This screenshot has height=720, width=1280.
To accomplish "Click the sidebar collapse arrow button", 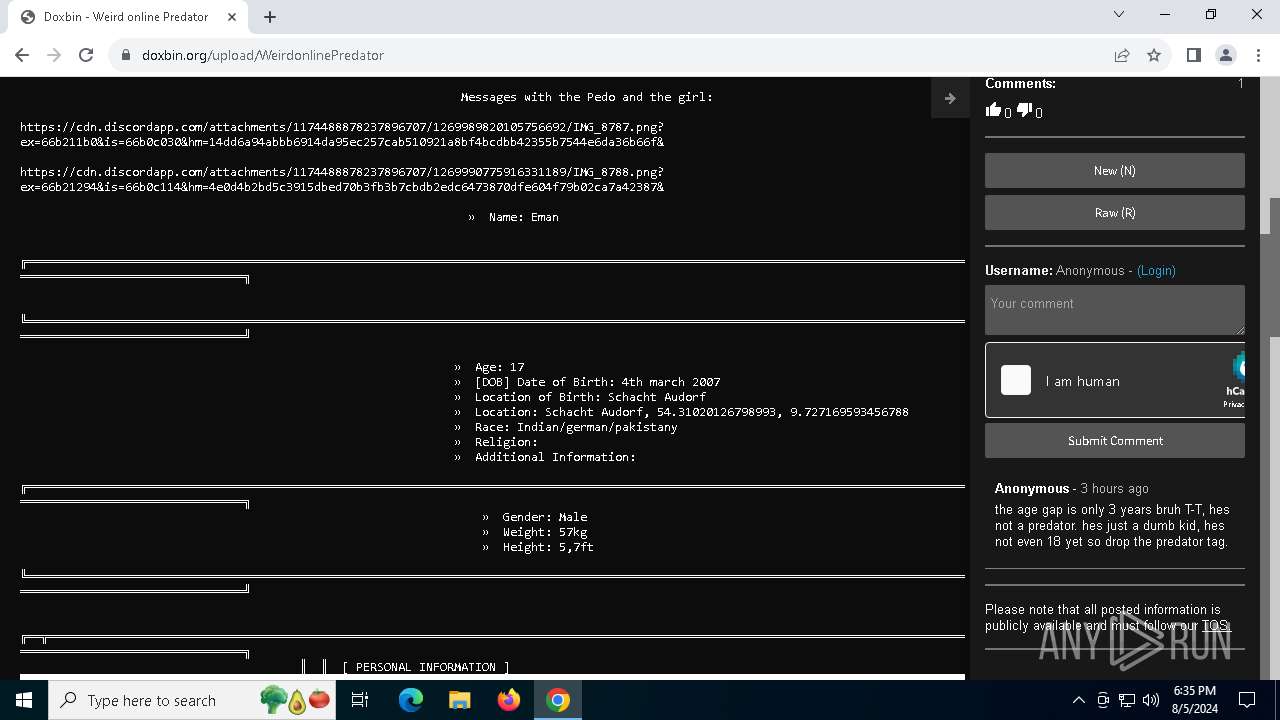I will coord(950,98).
